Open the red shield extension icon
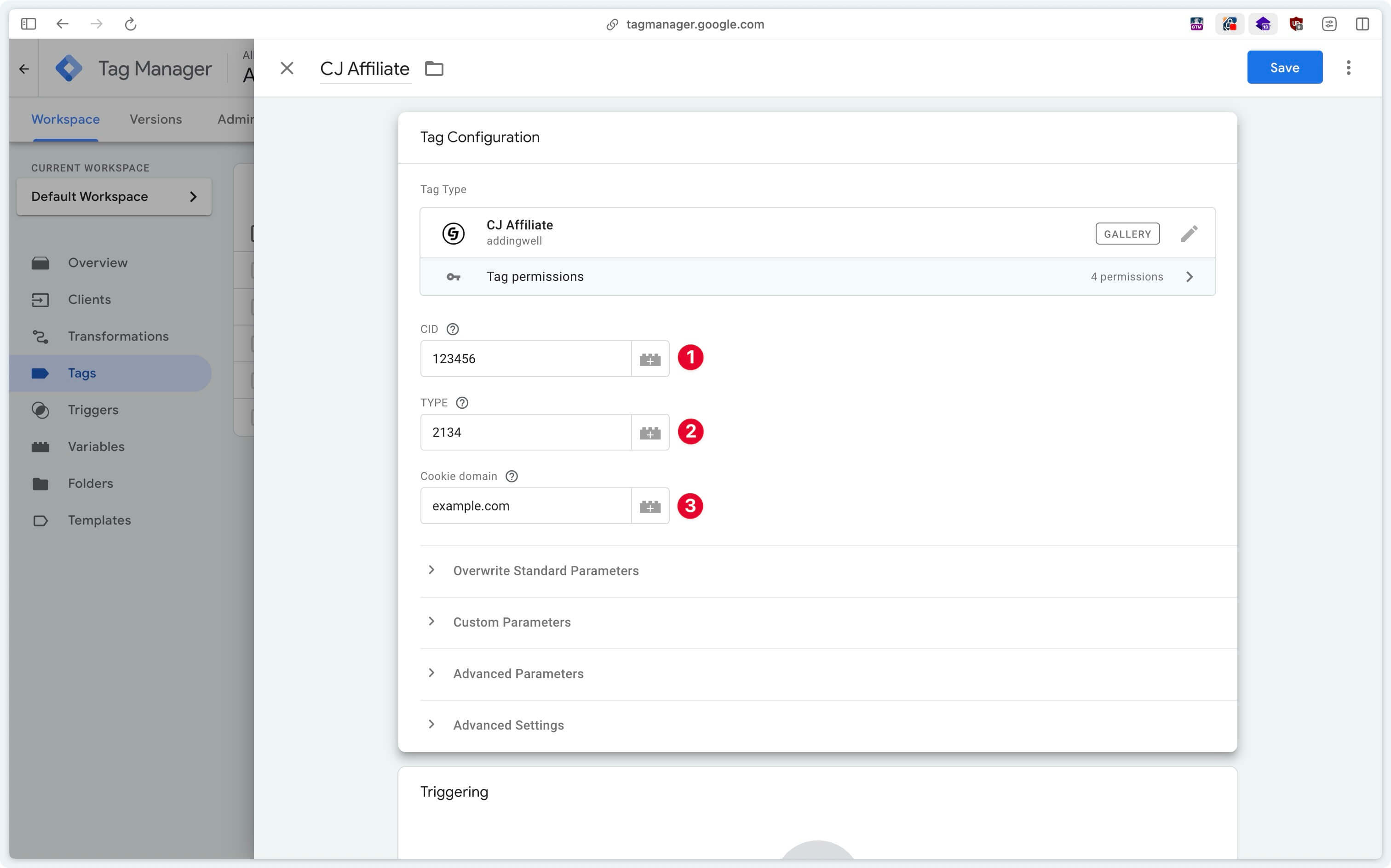 tap(1296, 23)
